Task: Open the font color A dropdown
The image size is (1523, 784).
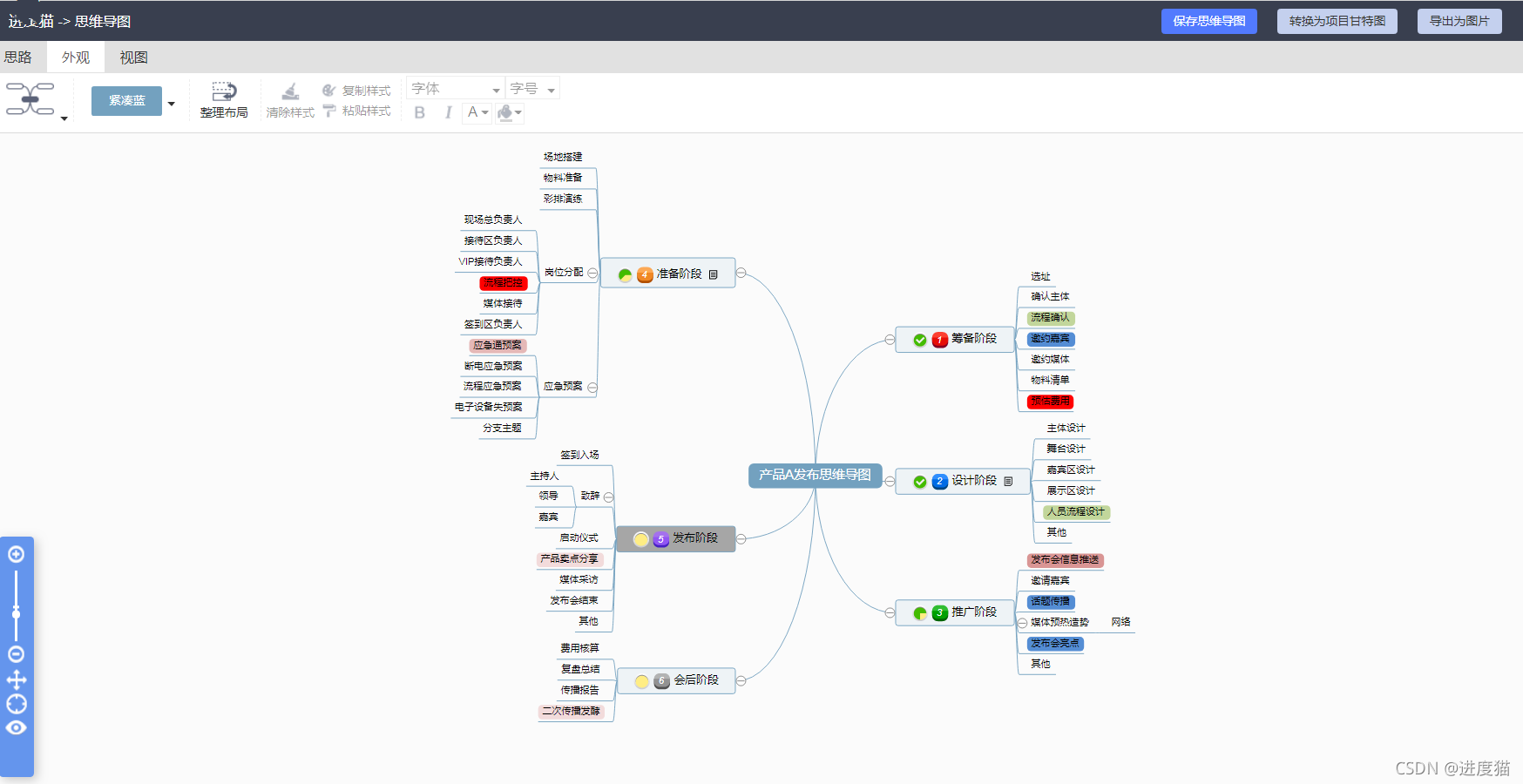Action: (477, 112)
